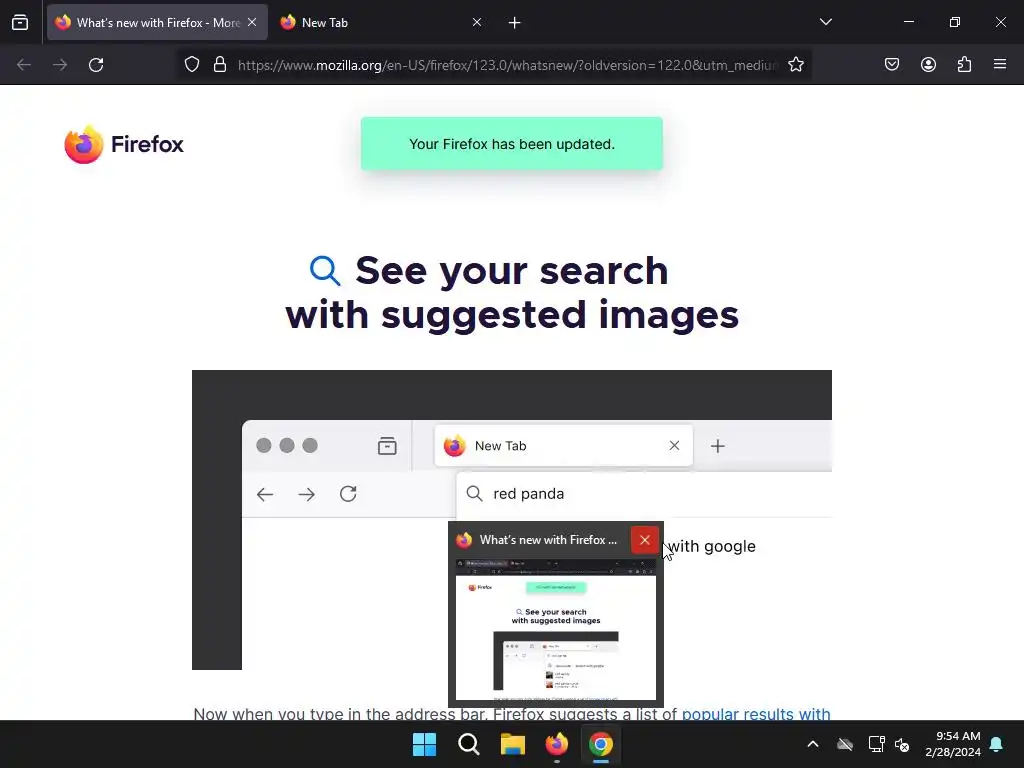This screenshot has height=768, width=1024.
Task: Click the blue magnifier icon beside heading
Action: 325,270
